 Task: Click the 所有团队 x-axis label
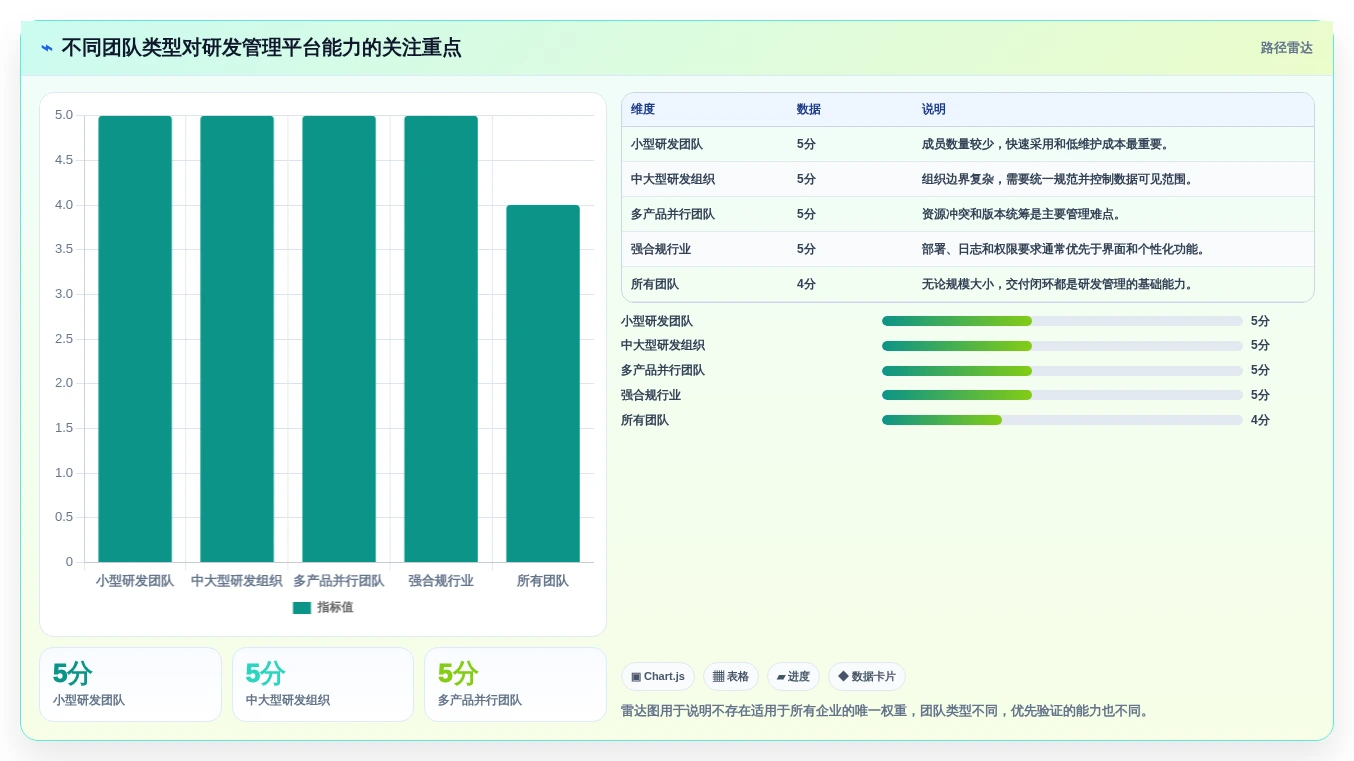tap(543, 581)
